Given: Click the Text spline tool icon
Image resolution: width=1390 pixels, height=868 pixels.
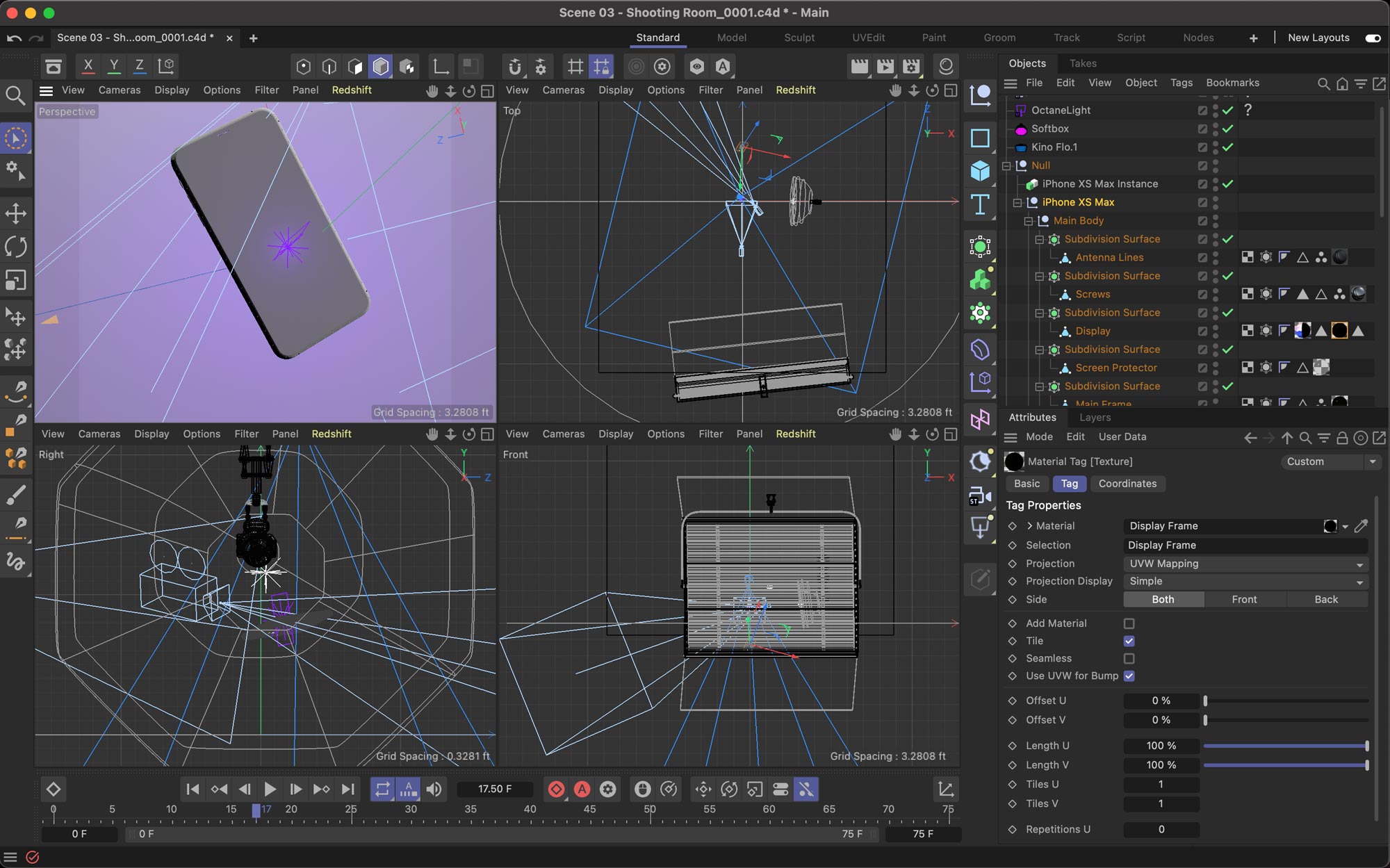Looking at the screenshot, I should click(980, 204).
